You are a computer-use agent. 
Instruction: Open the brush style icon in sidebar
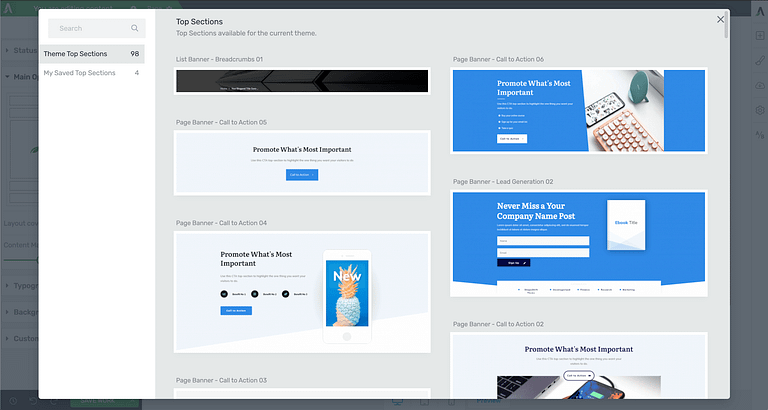[x=759, y=61]
